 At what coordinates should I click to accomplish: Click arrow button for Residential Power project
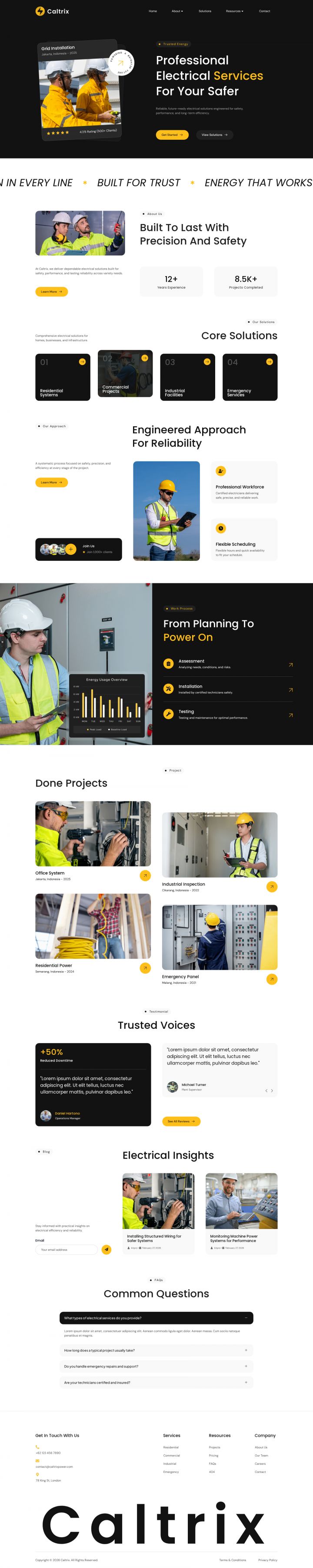click(x=145, y=968)
